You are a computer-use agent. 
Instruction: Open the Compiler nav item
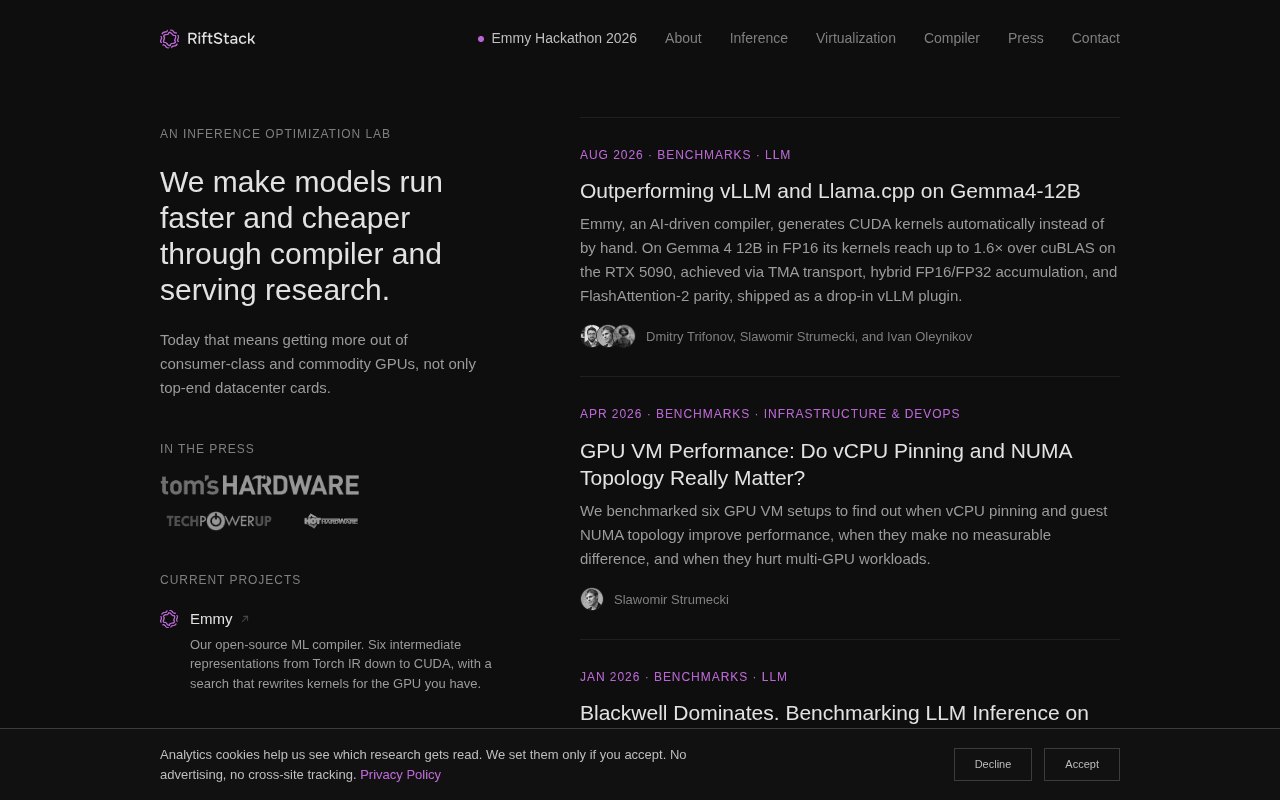952,38
